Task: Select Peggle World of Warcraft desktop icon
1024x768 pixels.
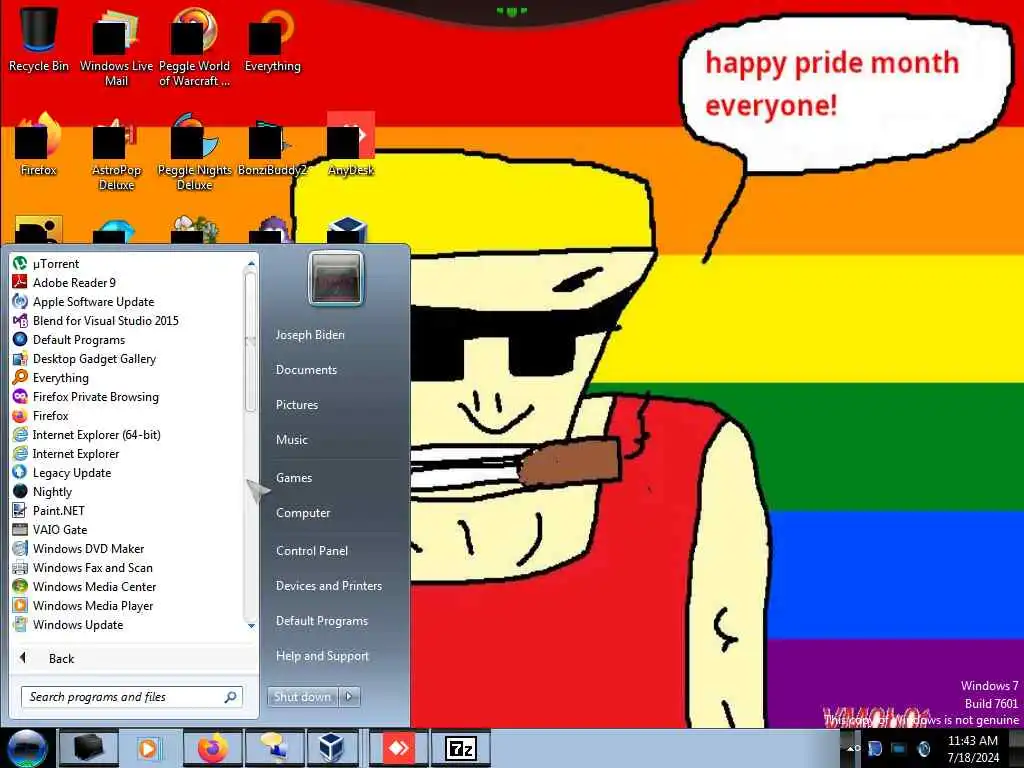Action: (x=195, y=47)
